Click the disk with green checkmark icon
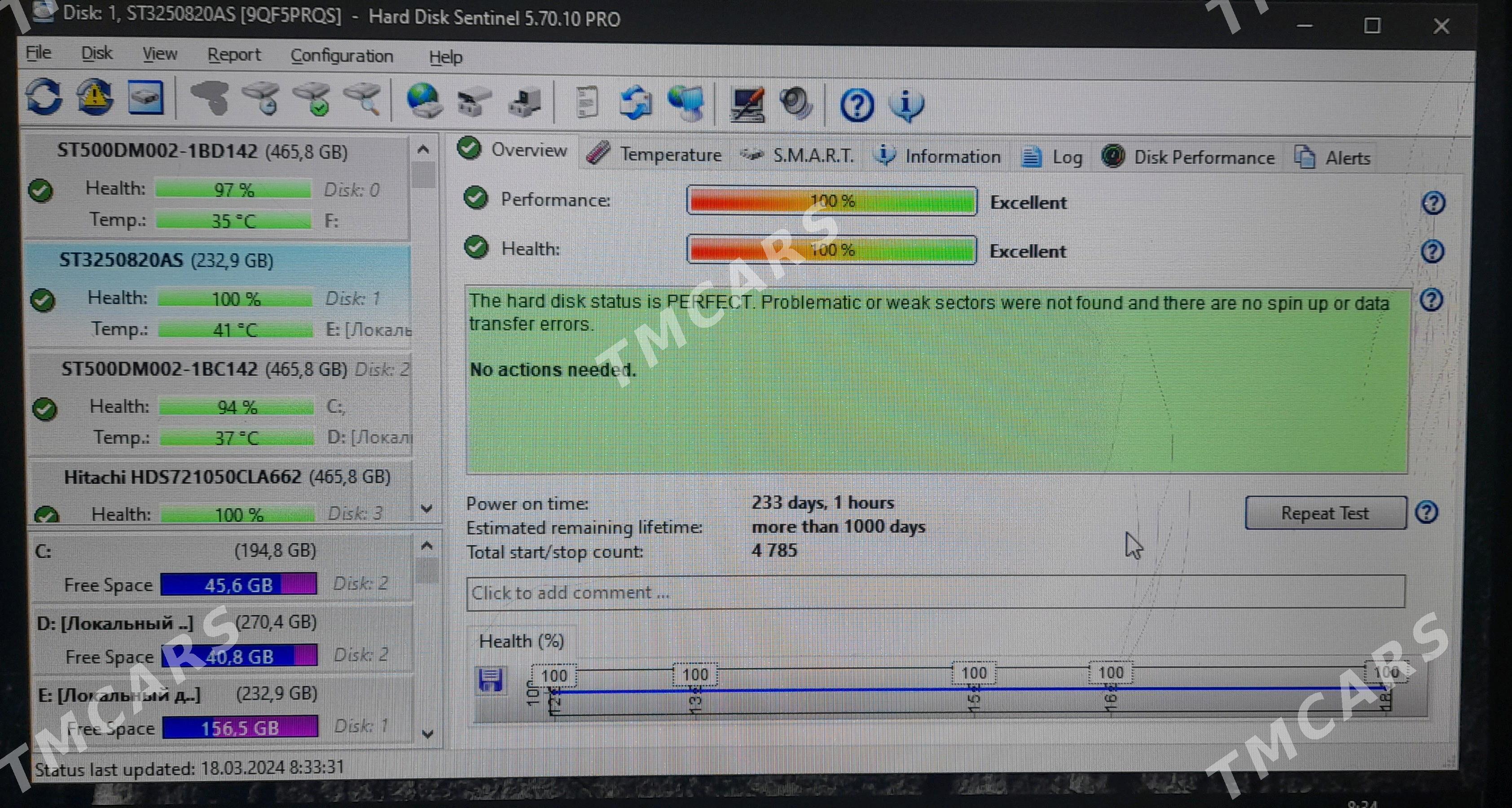Screen dimensions: 1512x808 pyautogui.click(x=313, y=99)
